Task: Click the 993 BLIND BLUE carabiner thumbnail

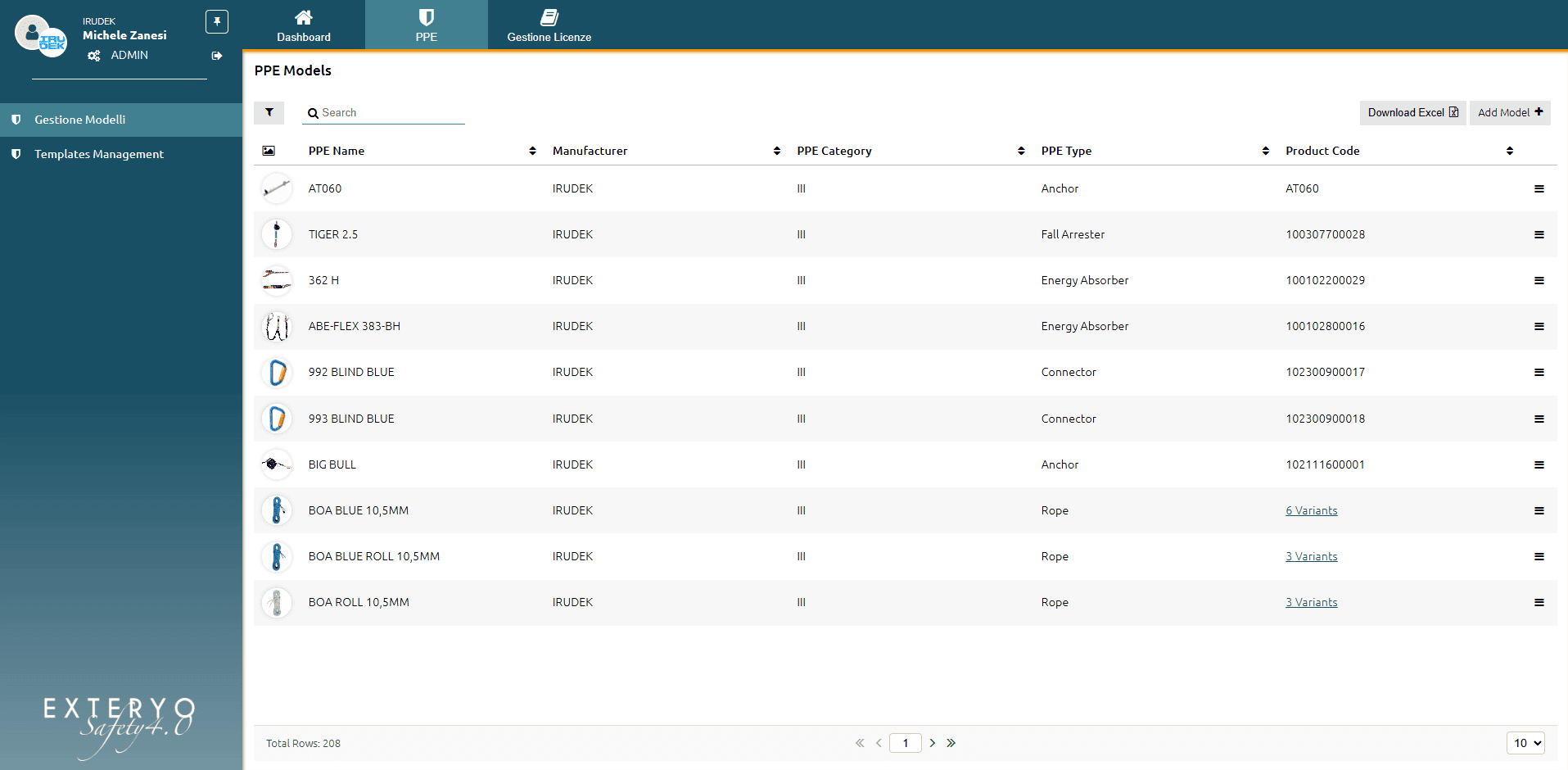Action: tap(277, 419)
